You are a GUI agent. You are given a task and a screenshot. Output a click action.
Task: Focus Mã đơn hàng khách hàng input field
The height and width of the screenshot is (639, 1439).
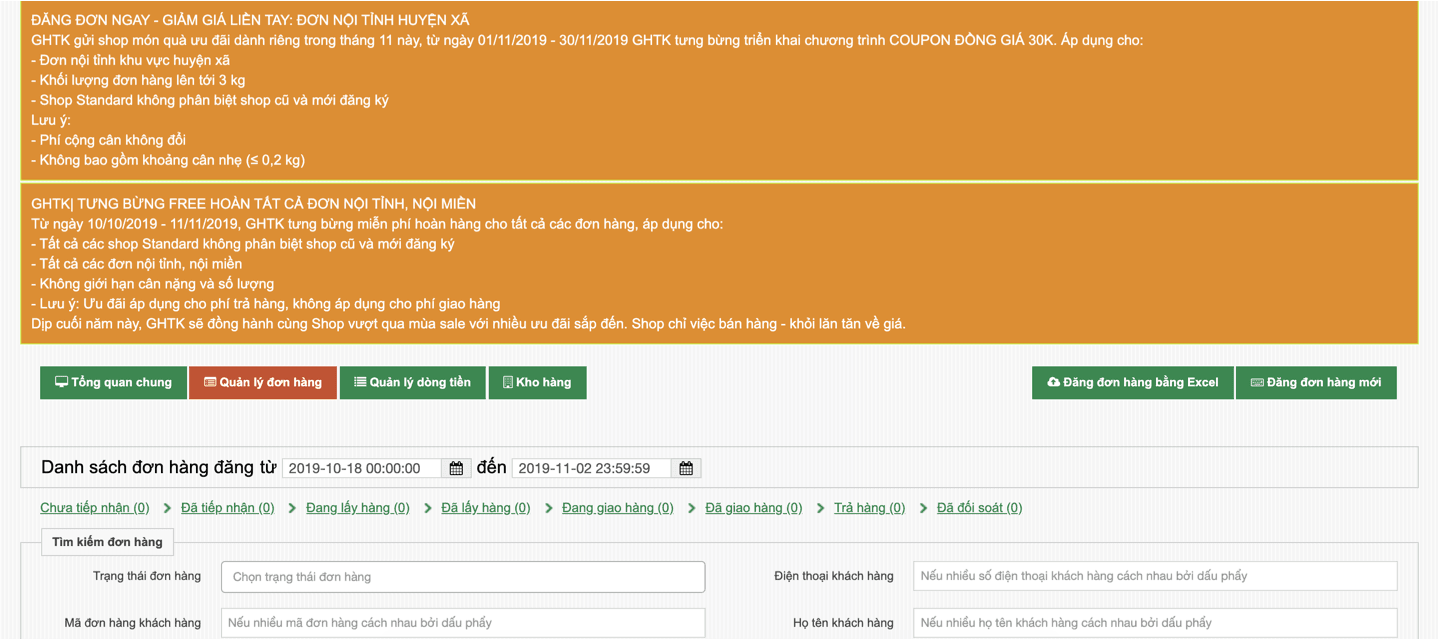tap(463, 623)
